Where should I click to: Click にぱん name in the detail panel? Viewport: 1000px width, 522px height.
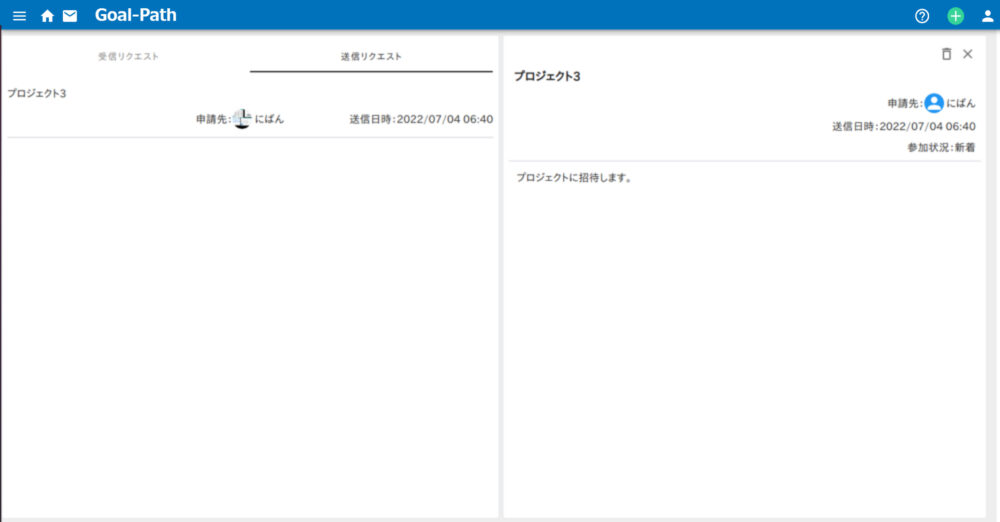pyautogui.click(x=960, y=103)
